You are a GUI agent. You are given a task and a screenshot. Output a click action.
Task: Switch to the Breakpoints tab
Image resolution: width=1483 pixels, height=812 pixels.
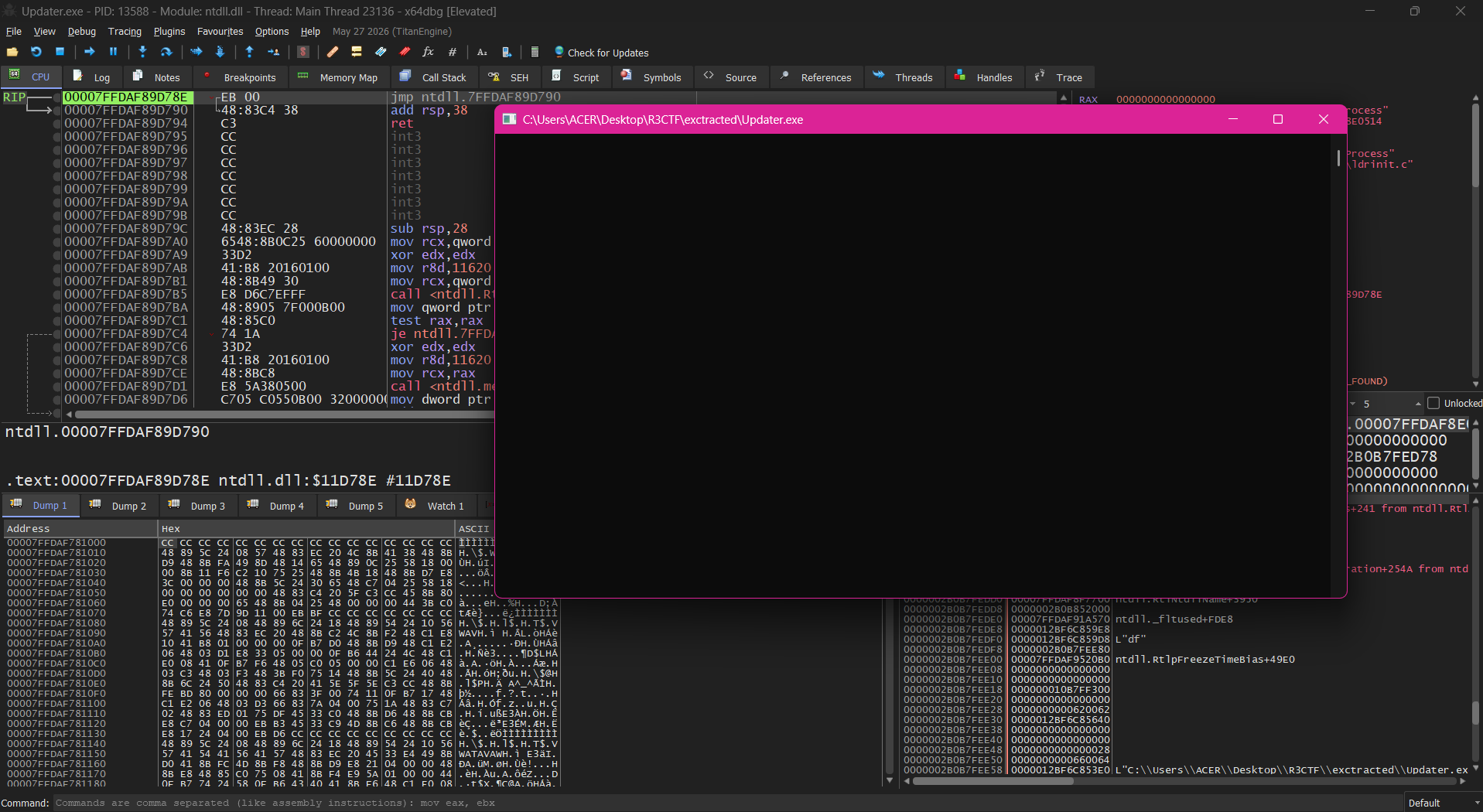pos(240,77)
